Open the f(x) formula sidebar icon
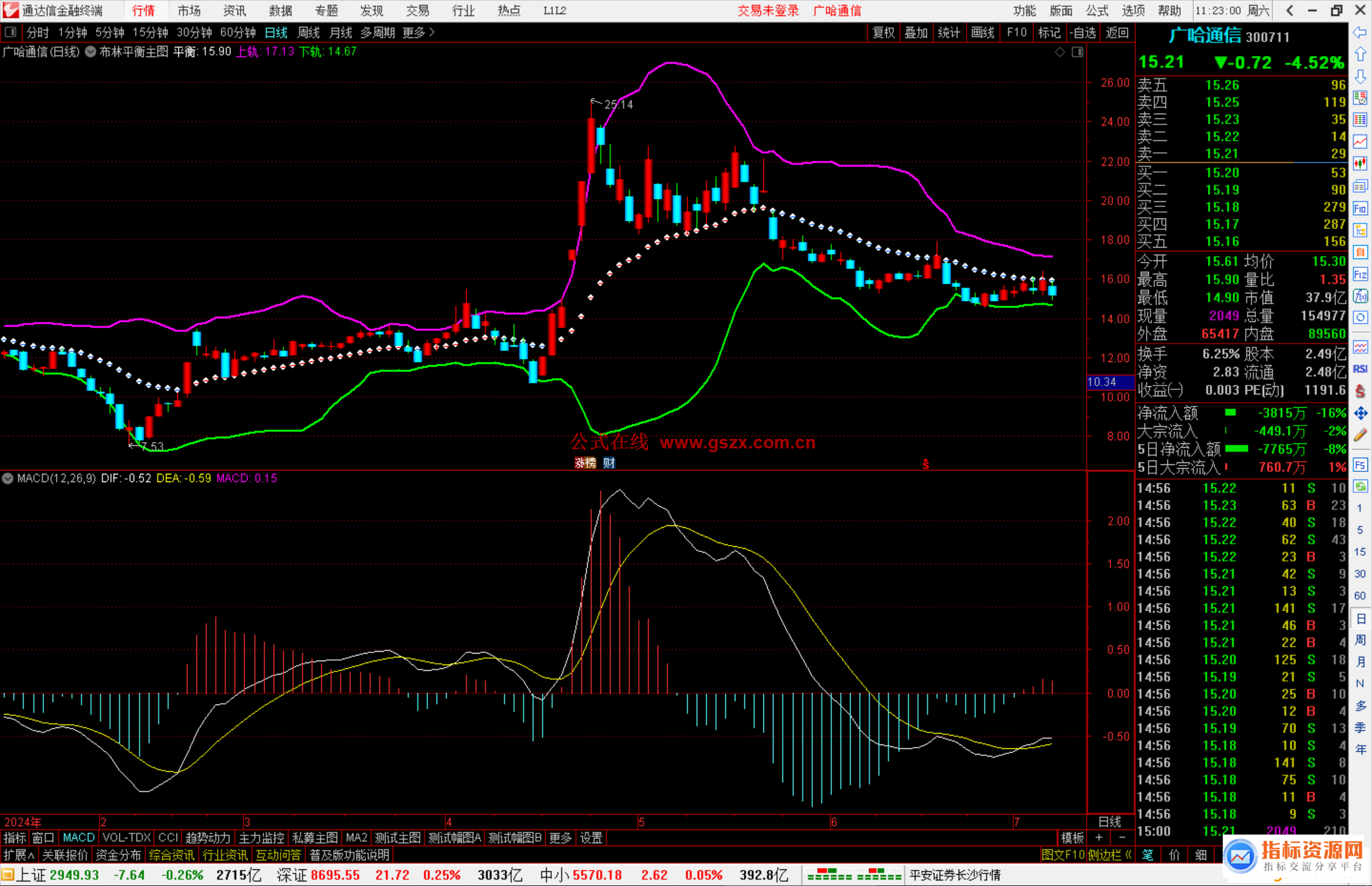 click(x=1360, y=296)
